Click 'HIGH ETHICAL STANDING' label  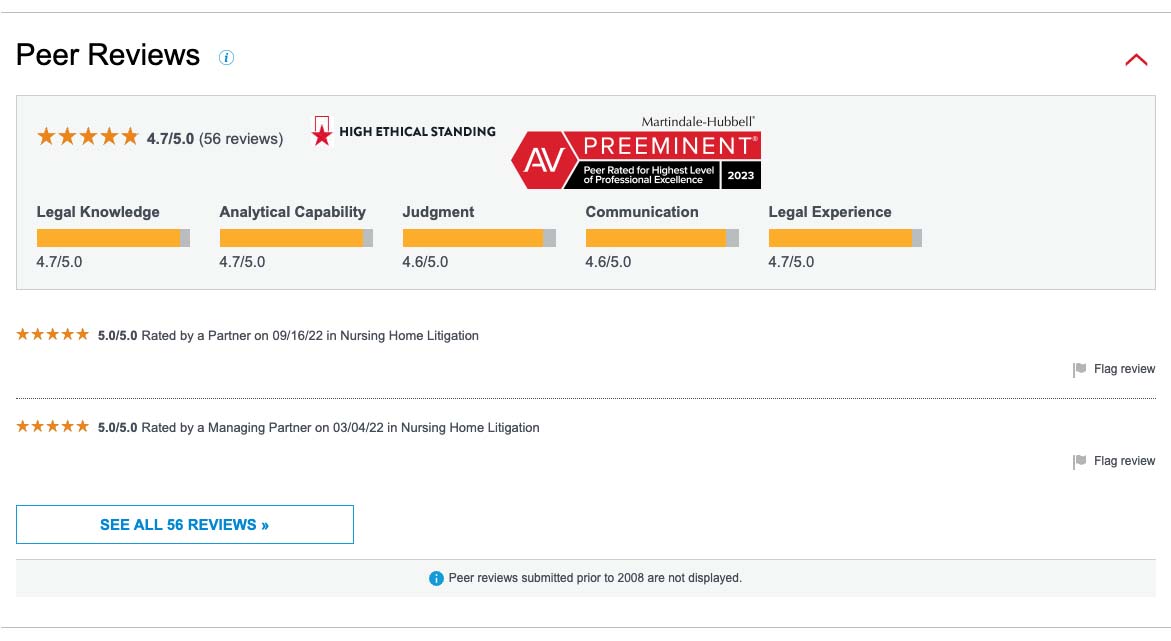[417, 131]
